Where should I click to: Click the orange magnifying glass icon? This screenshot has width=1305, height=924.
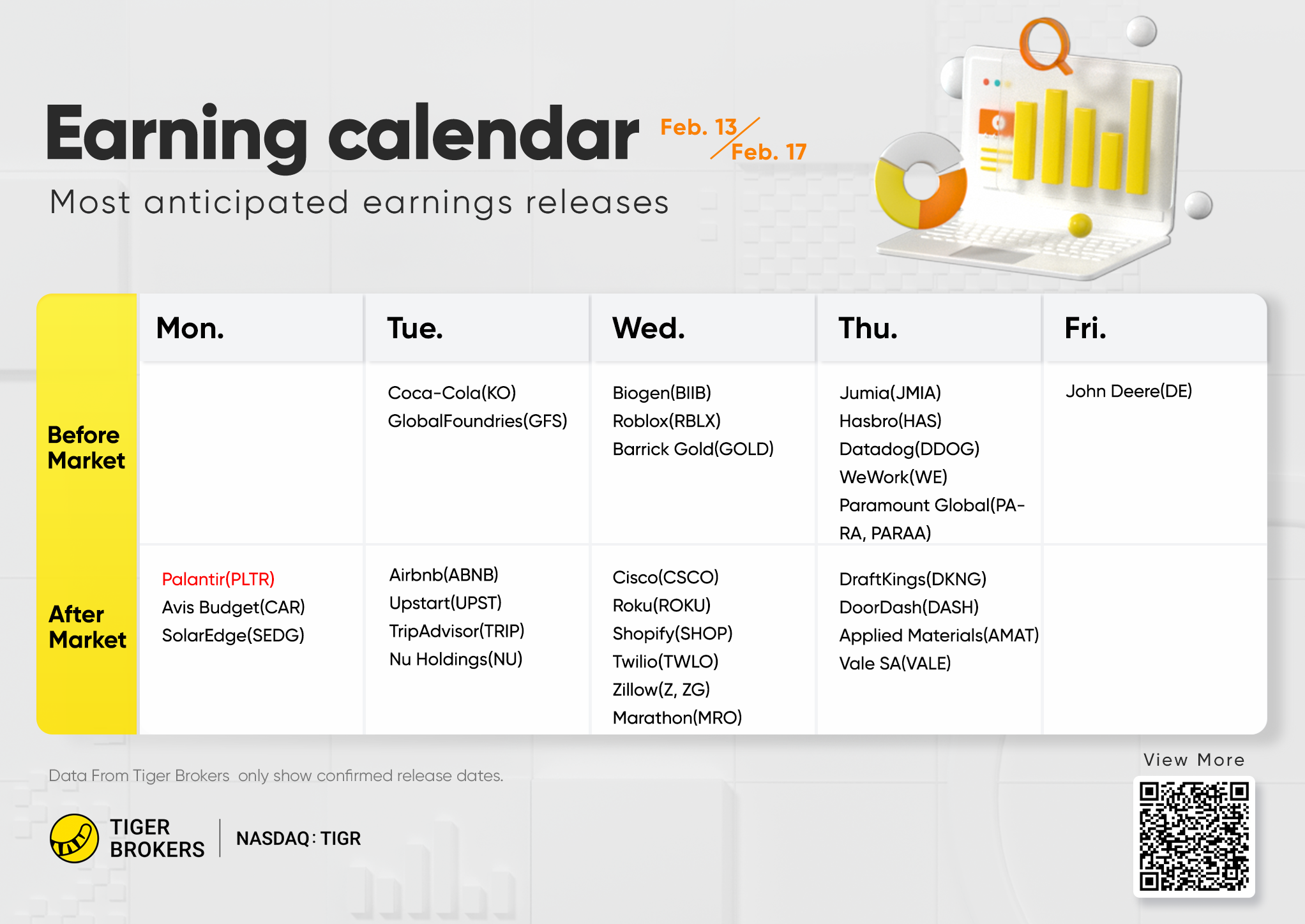click(x=1046, y=45)
